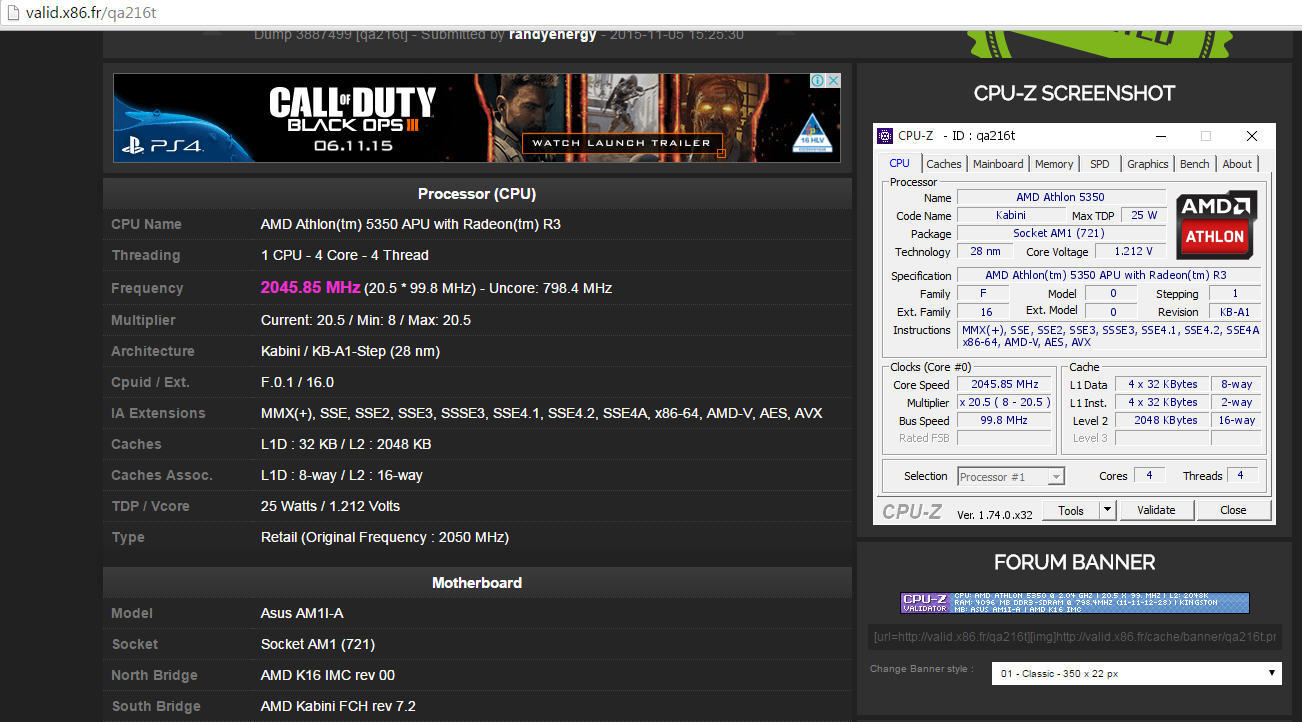Maximize the CPU-Z window
The height and width of the screenshot is (722, 1302).
click(1206, 136)
